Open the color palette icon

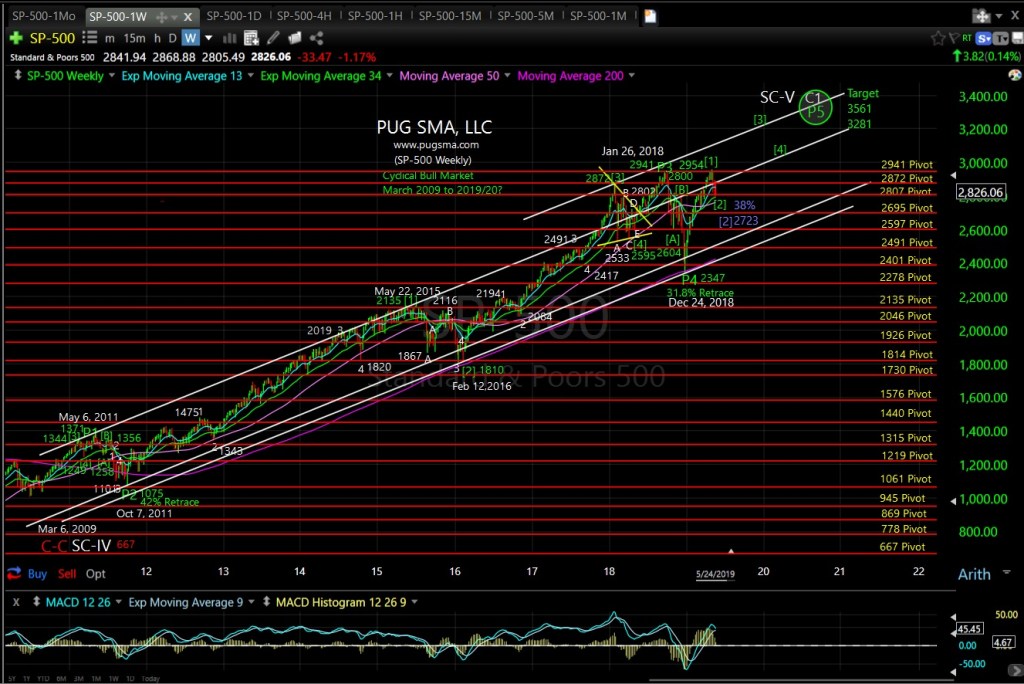1014,76
